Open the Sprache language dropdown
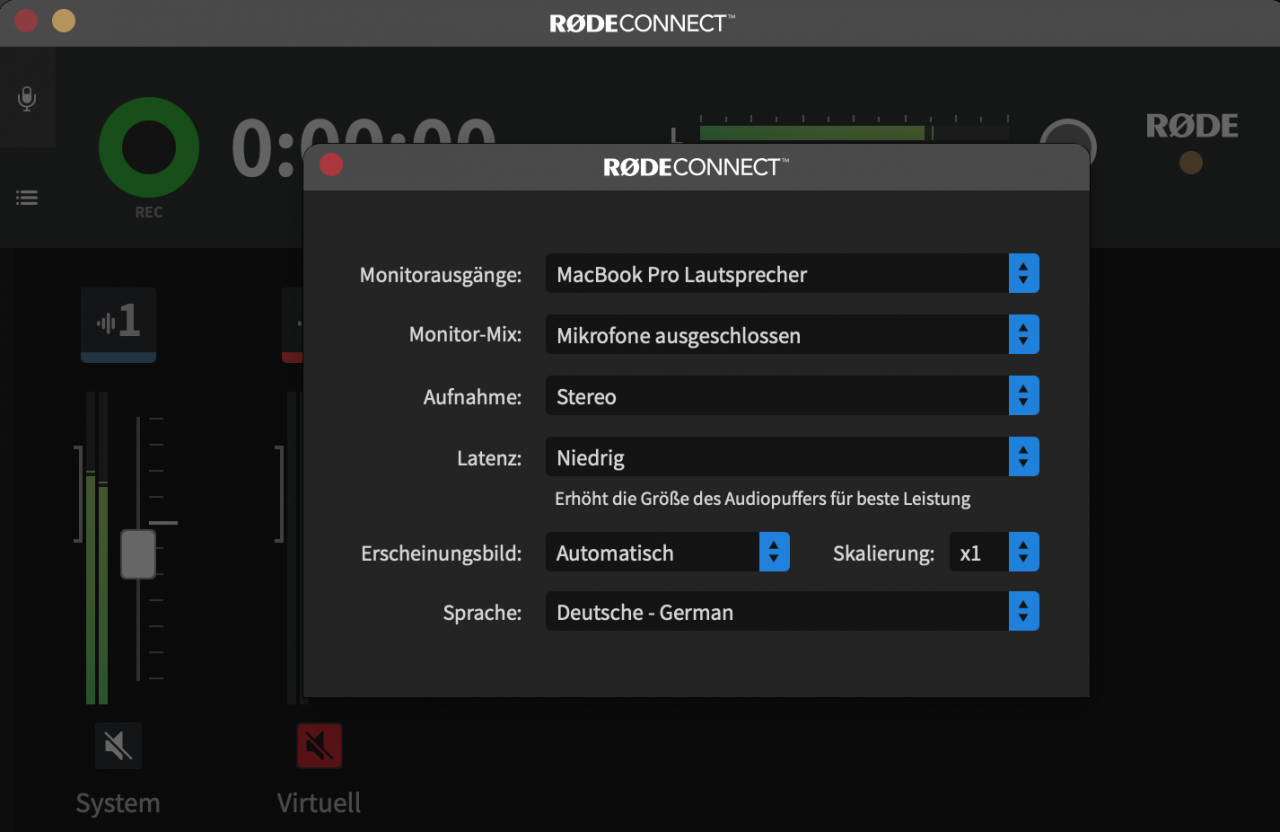 click(x=792, y=612)
